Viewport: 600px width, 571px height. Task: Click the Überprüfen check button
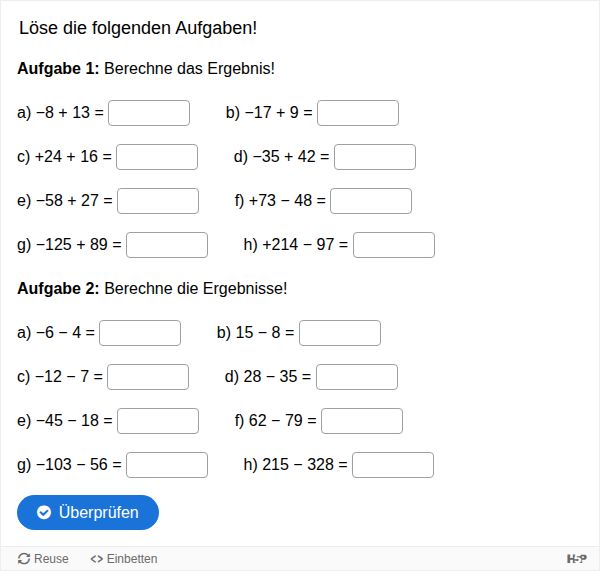click(88, 512)
